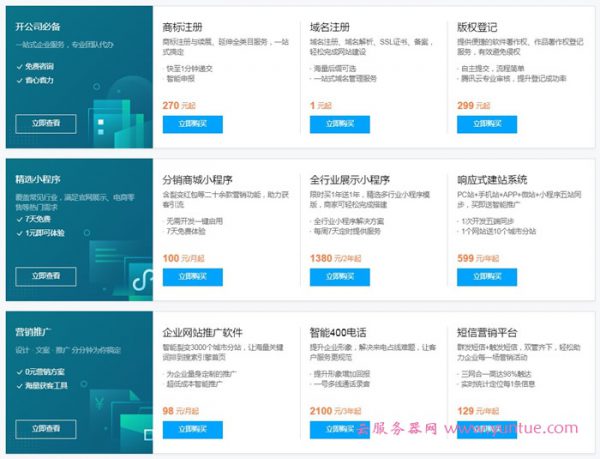The height and width of the screenshot is (459, 600).
Task: Open the 域名注册 card title
Action: coord(332,25)
